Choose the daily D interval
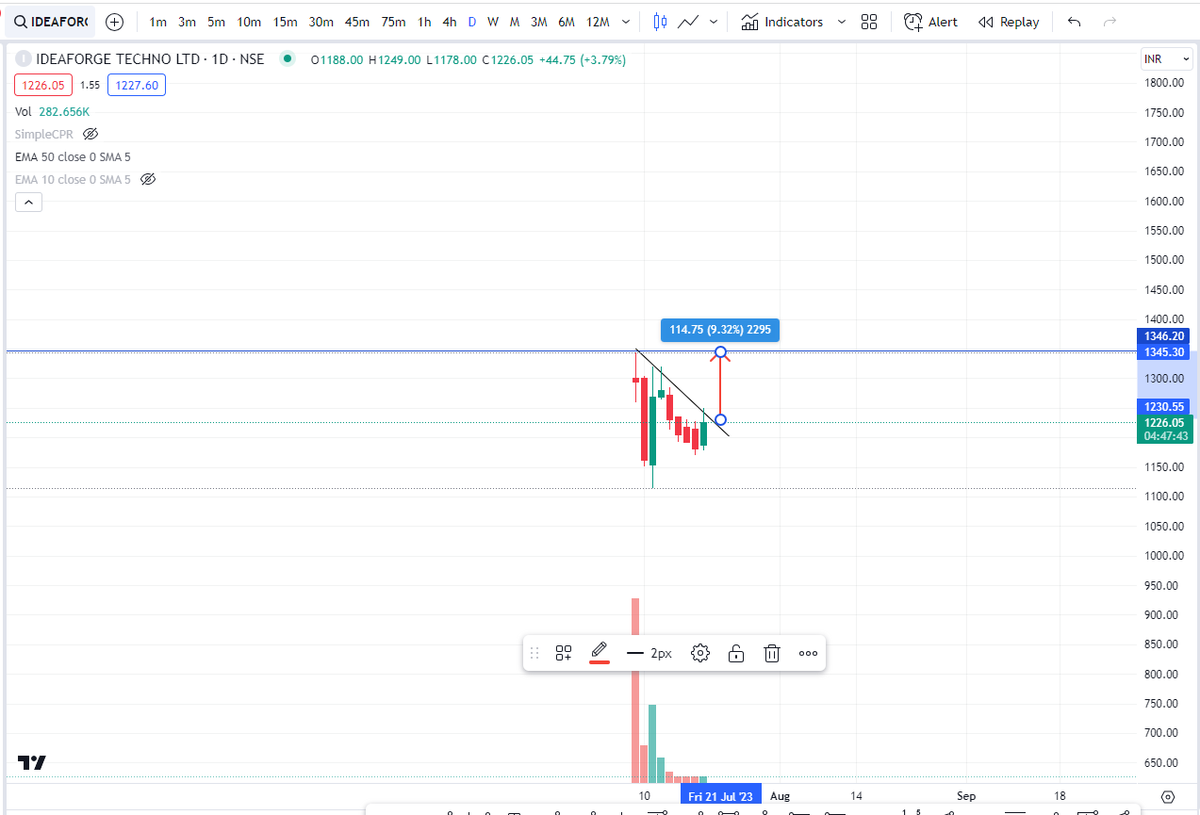The image size is (1200, 815). [472, 22]
